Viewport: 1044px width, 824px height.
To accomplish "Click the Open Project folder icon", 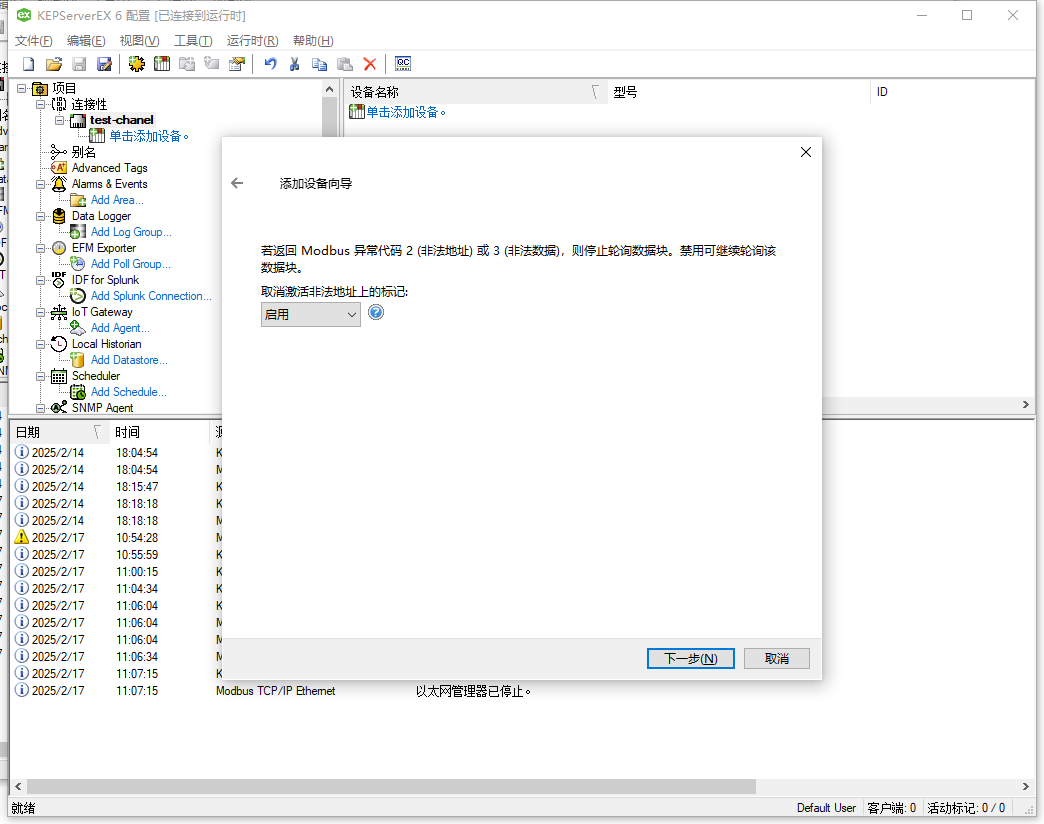I will [x=54, y=64].
